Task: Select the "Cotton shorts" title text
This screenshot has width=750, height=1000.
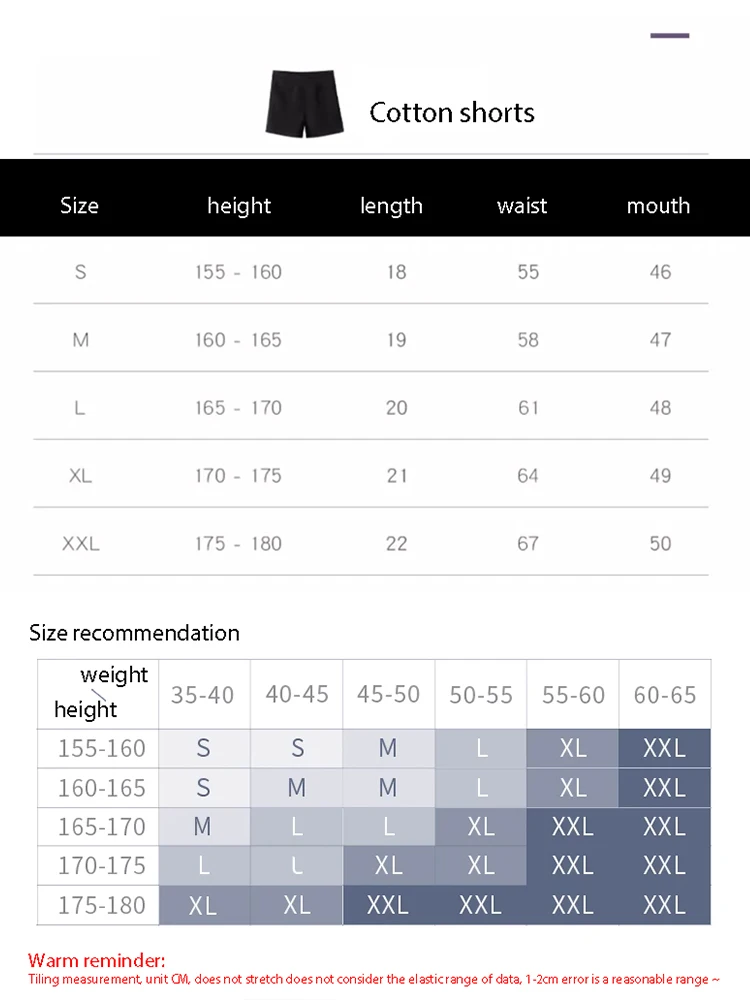Action: [452, 112]
